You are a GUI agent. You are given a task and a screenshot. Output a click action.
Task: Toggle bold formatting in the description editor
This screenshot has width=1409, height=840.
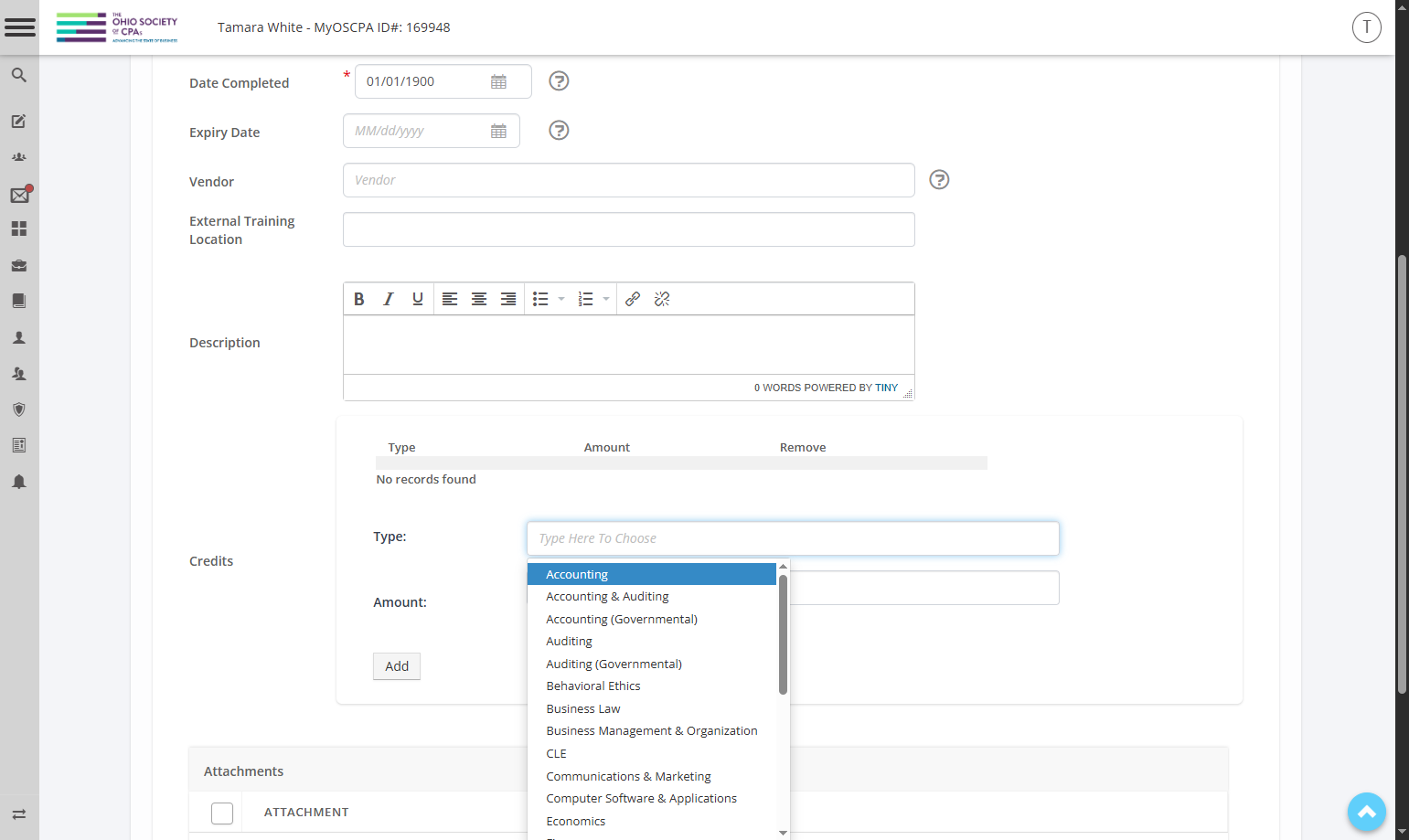pos(359,299)
